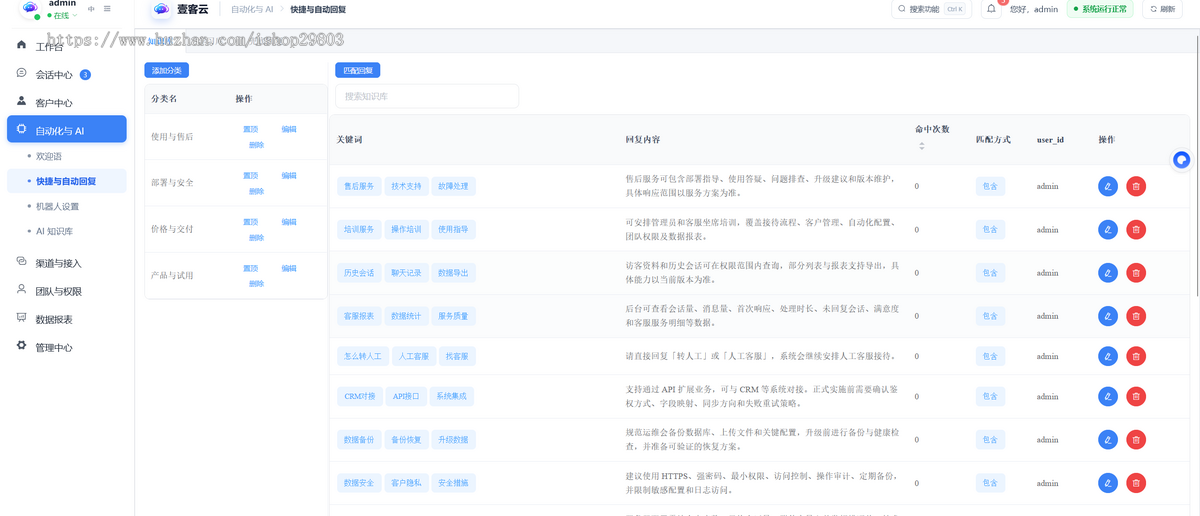Viewport: 1200px width, 516px height.
Task: Edit the CRM对接 reply row
Action: 1107,396
